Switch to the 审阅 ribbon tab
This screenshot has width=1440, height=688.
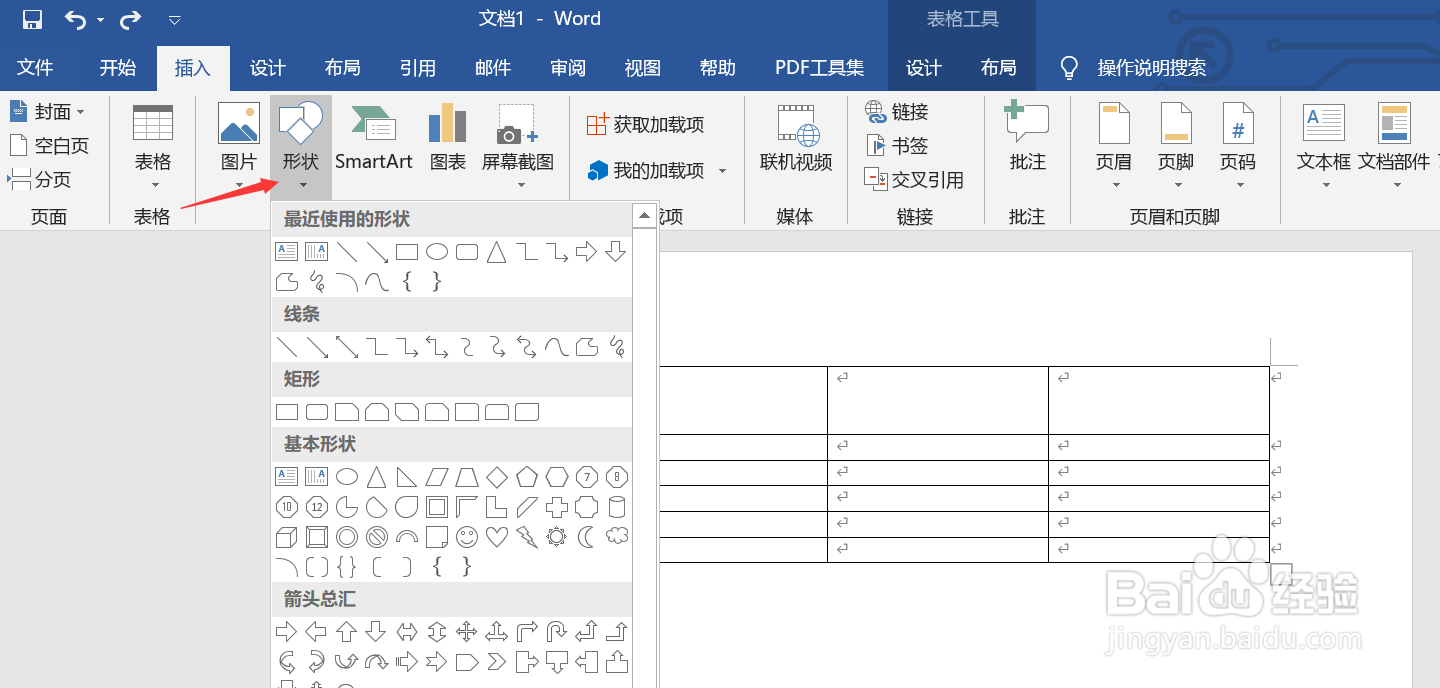tap(567, 67)
